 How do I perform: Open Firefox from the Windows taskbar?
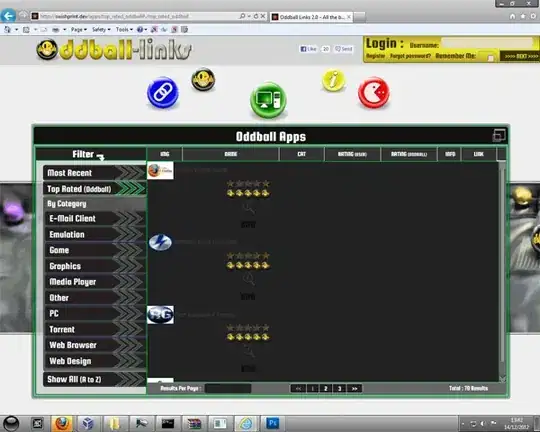tap(62, 423)
